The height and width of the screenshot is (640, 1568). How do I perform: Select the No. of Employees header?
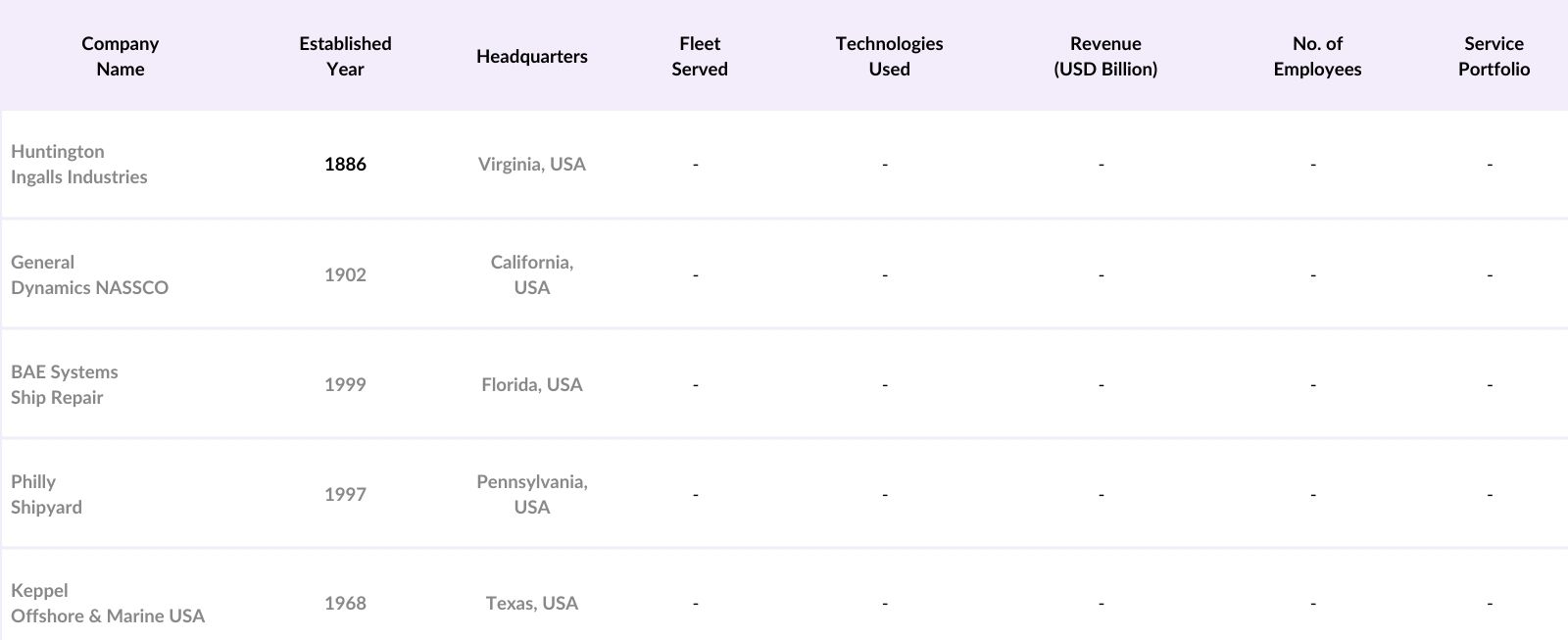pyautogui.click(x=1317, y=56)
